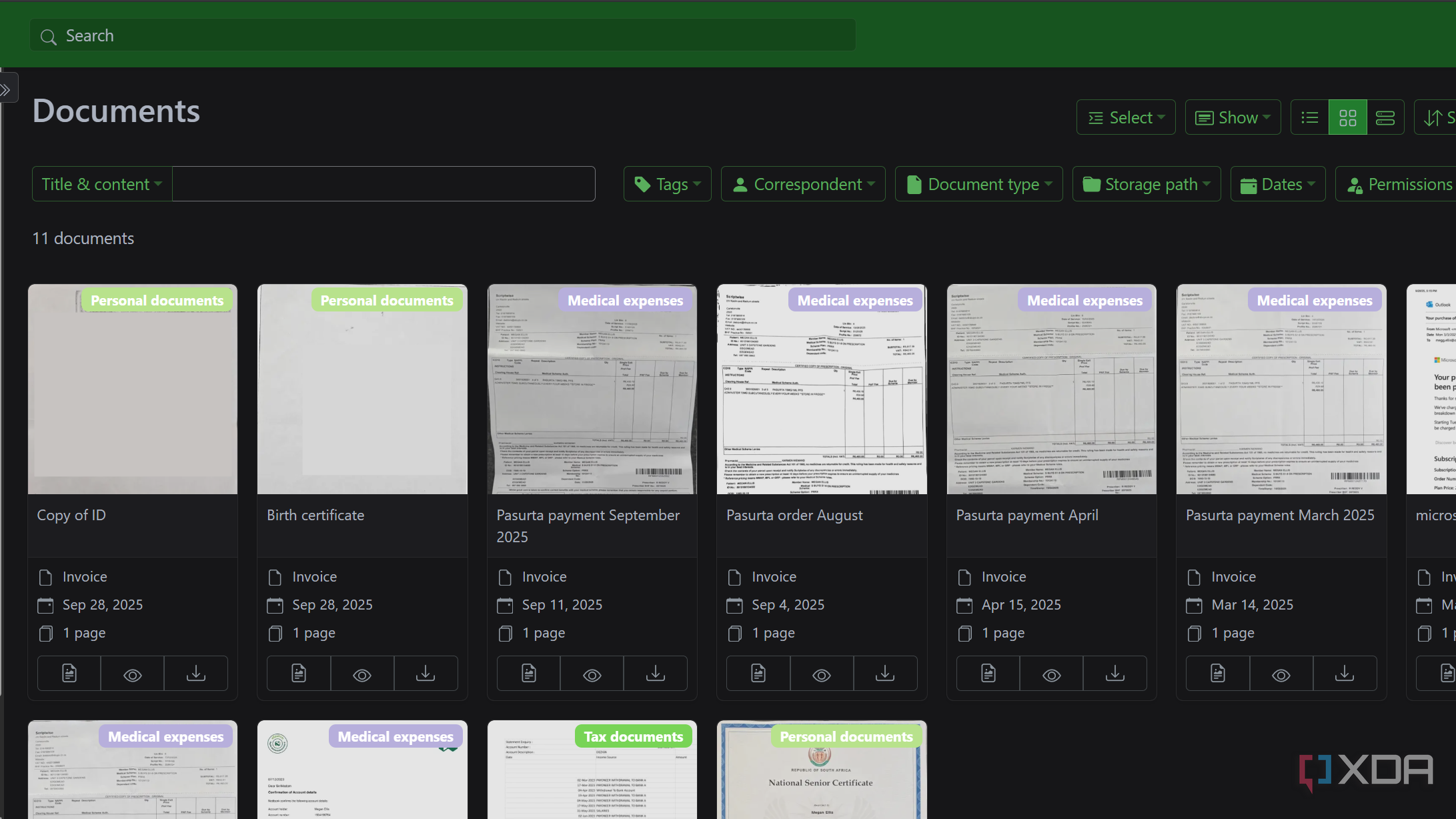
Task: Open the Dates filter
Action: coord(1277,184)
